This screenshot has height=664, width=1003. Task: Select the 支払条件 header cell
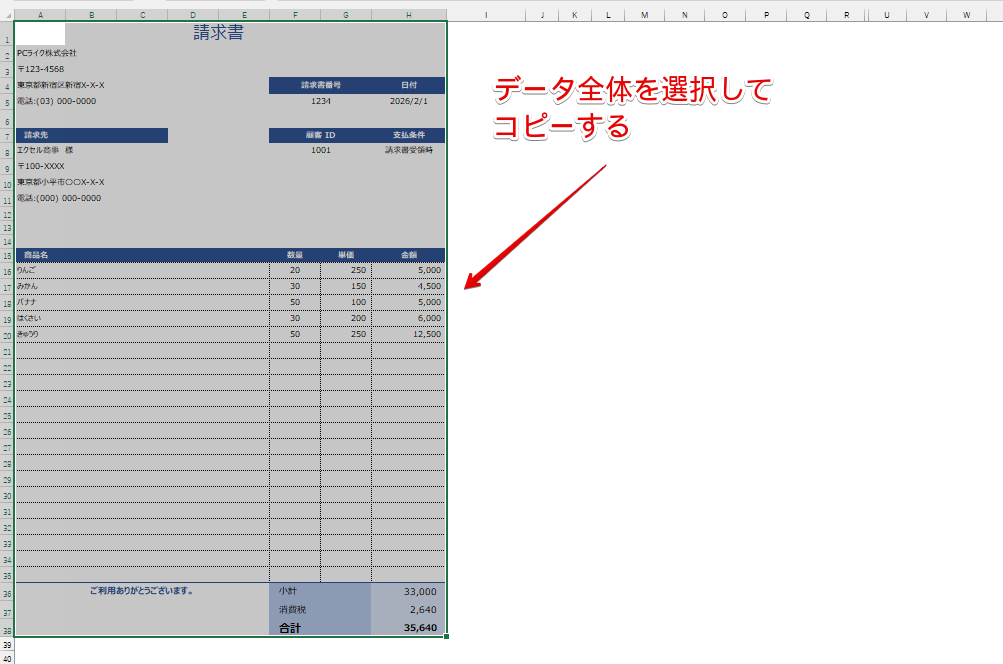(x=408, y=135)
